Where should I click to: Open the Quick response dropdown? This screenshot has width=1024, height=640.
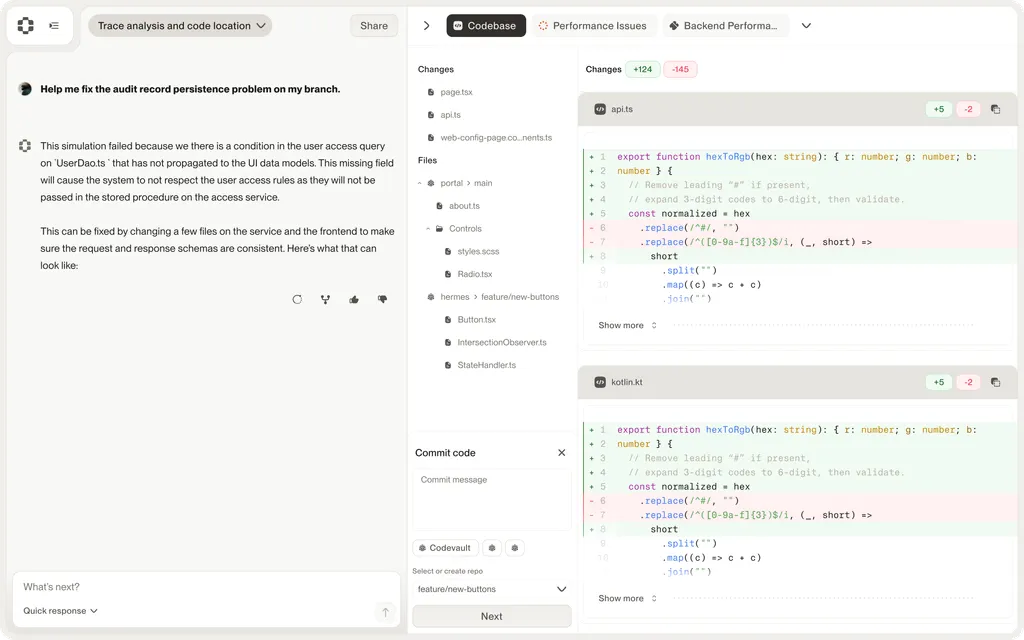60,611
